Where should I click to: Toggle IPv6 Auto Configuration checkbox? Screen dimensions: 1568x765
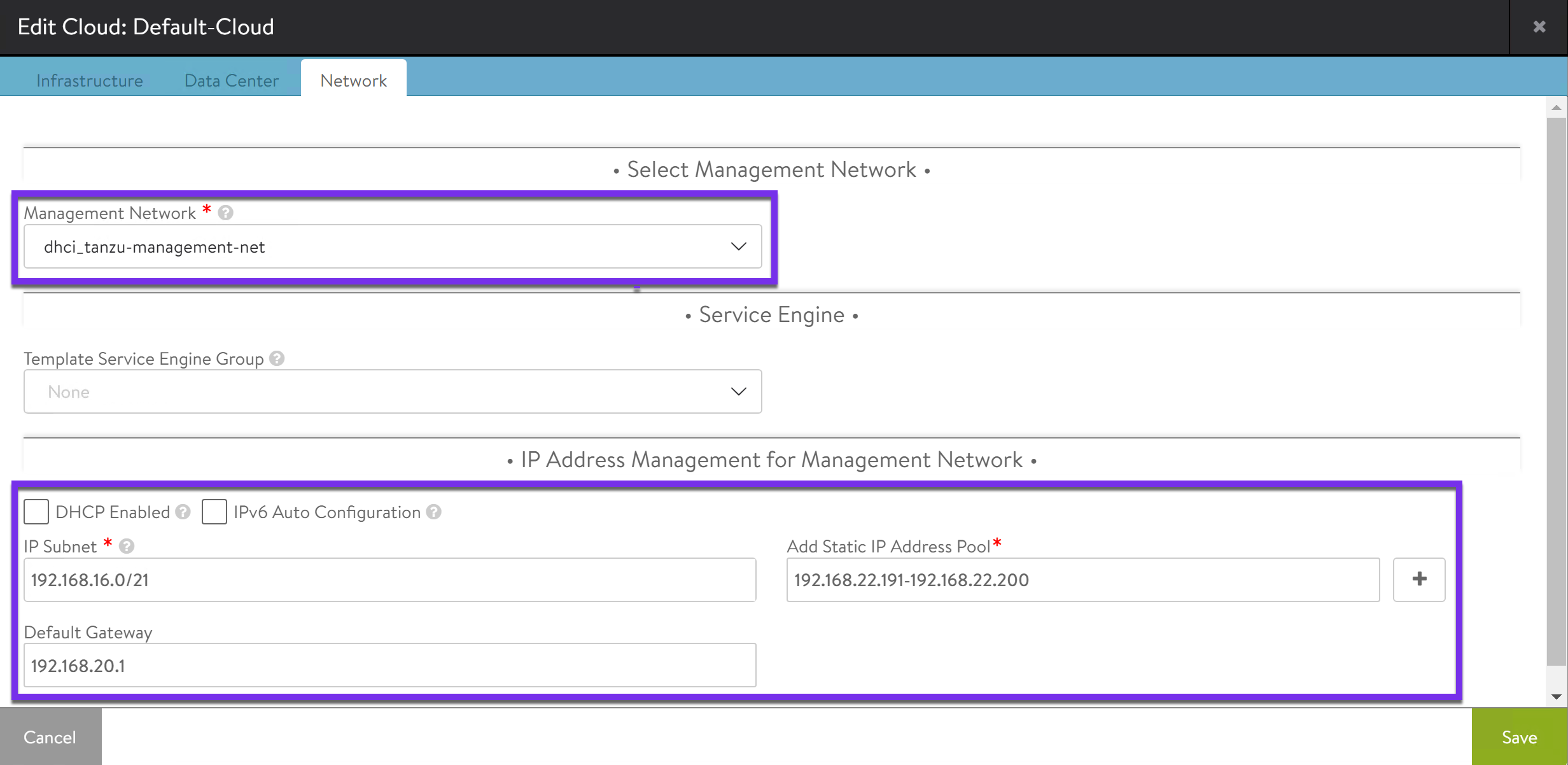[214, 512]
